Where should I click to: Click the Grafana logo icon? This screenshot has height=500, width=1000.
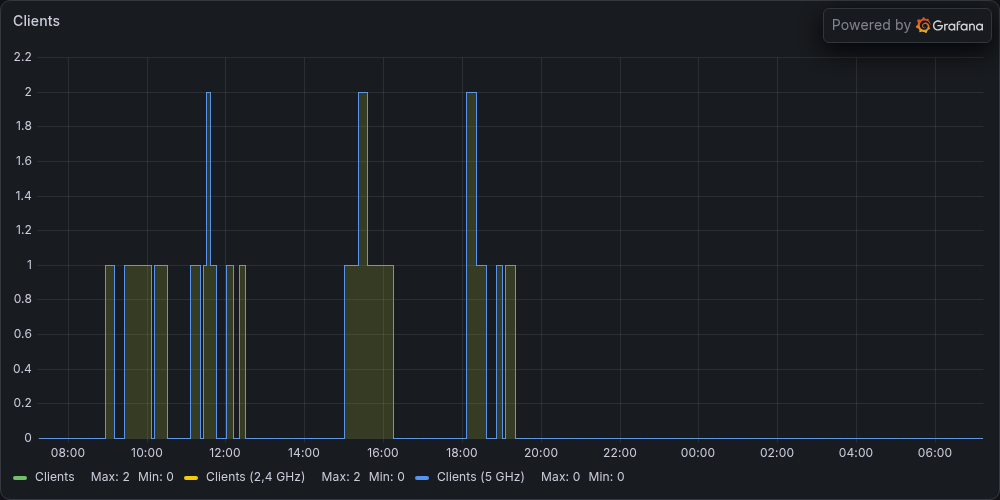(923, 26)
